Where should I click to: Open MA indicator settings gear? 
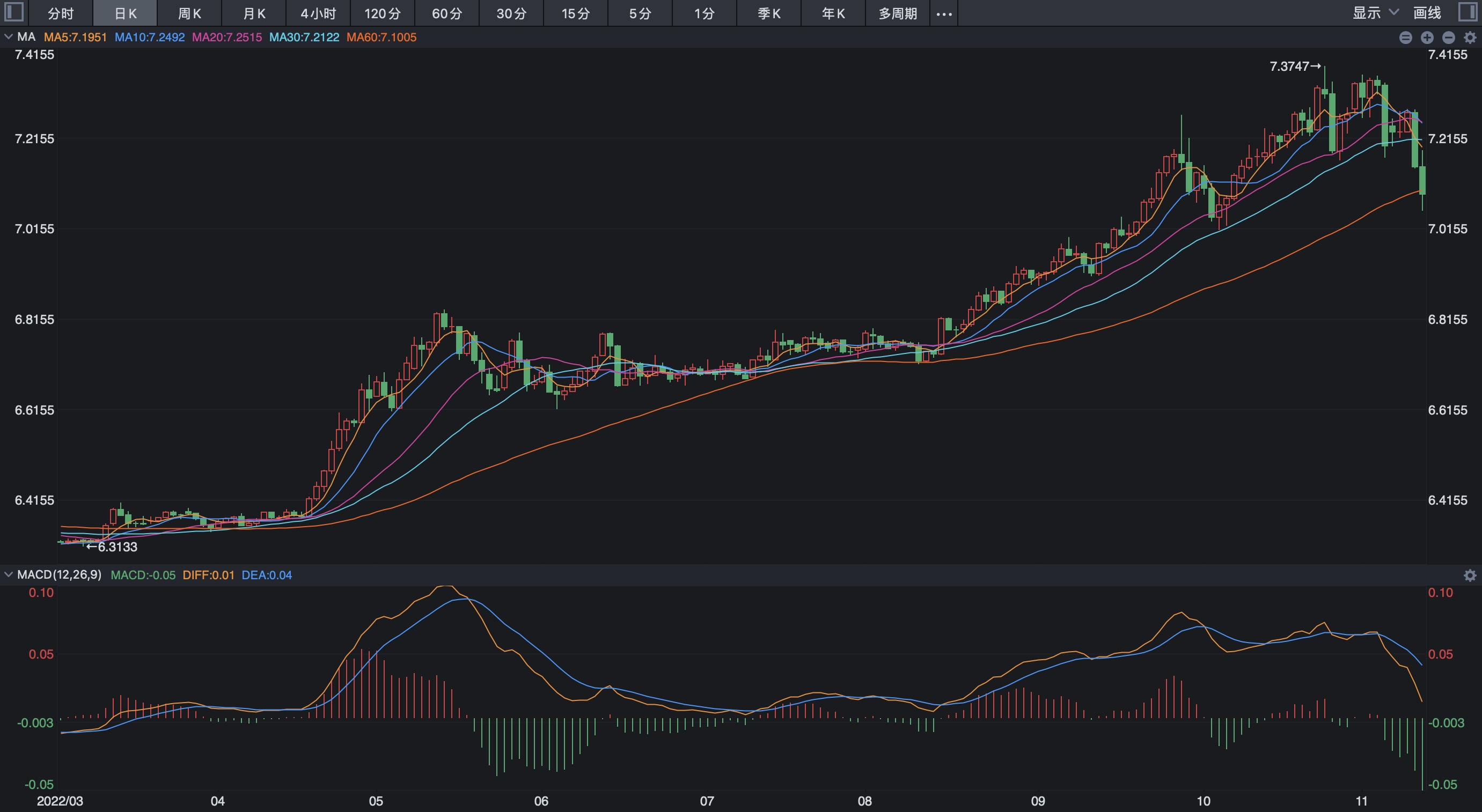(1470, 38)
